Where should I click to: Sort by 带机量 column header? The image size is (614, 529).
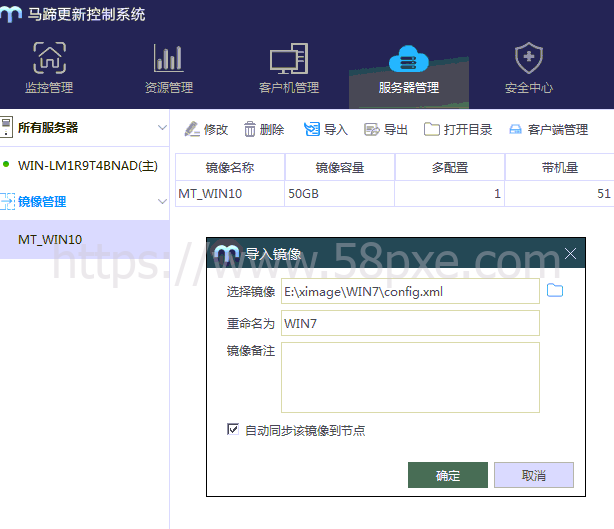click(560, 168)
